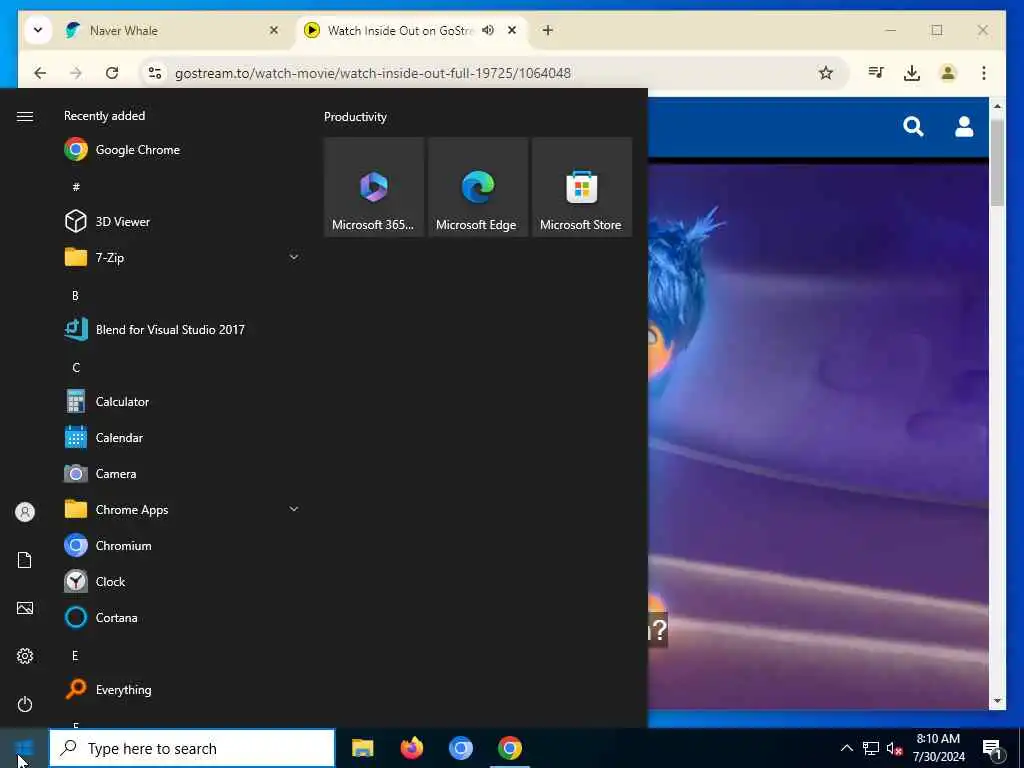Launch Everything search app
Viewport: 1024px width, 768px height.
(x=182, y=690)
